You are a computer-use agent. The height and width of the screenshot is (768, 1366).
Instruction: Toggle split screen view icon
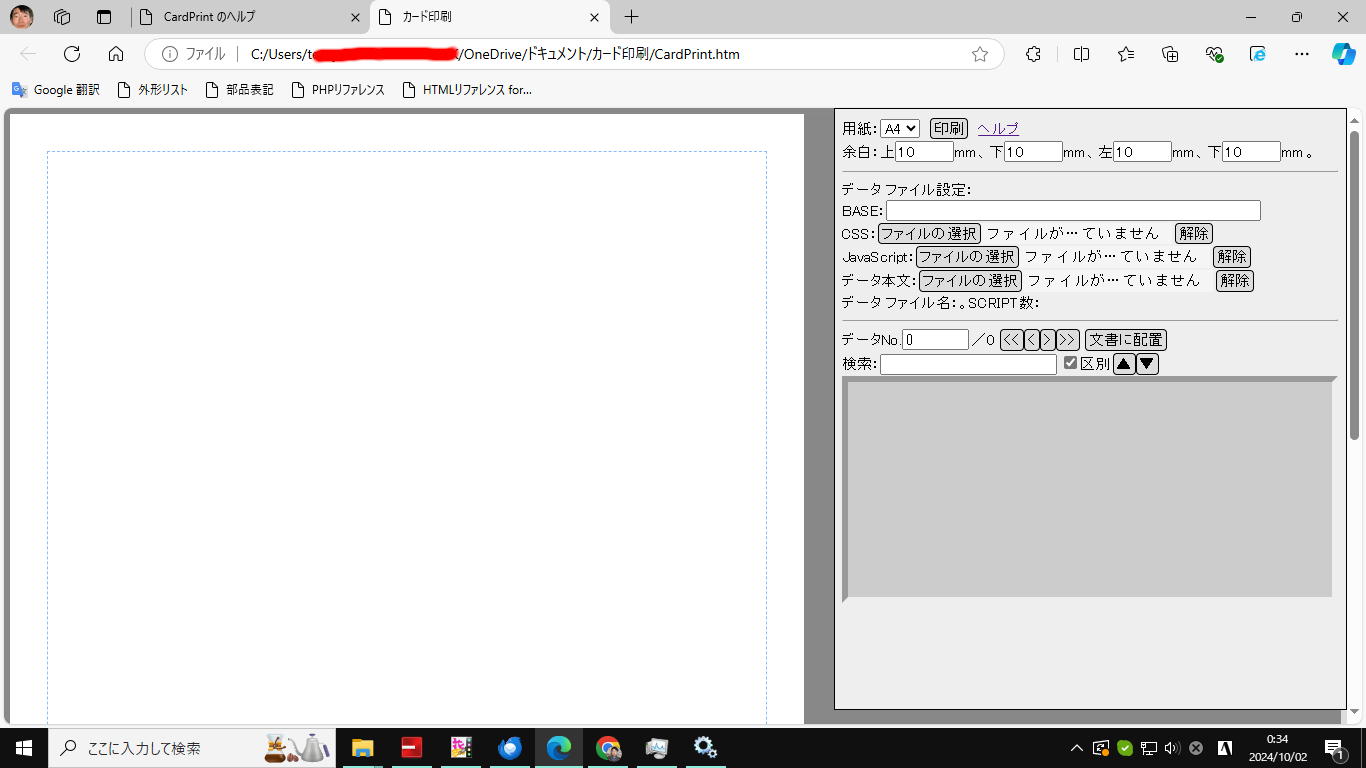[1081, 54]
